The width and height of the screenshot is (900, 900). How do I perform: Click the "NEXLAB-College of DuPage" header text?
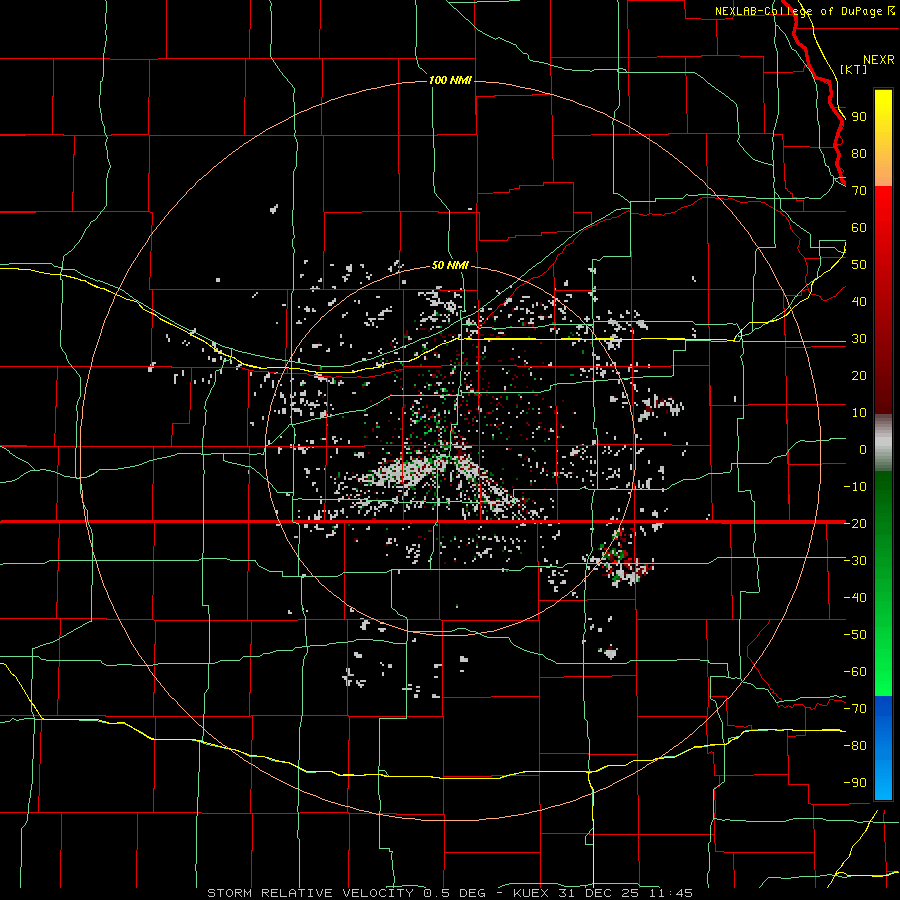coord(800,11)
